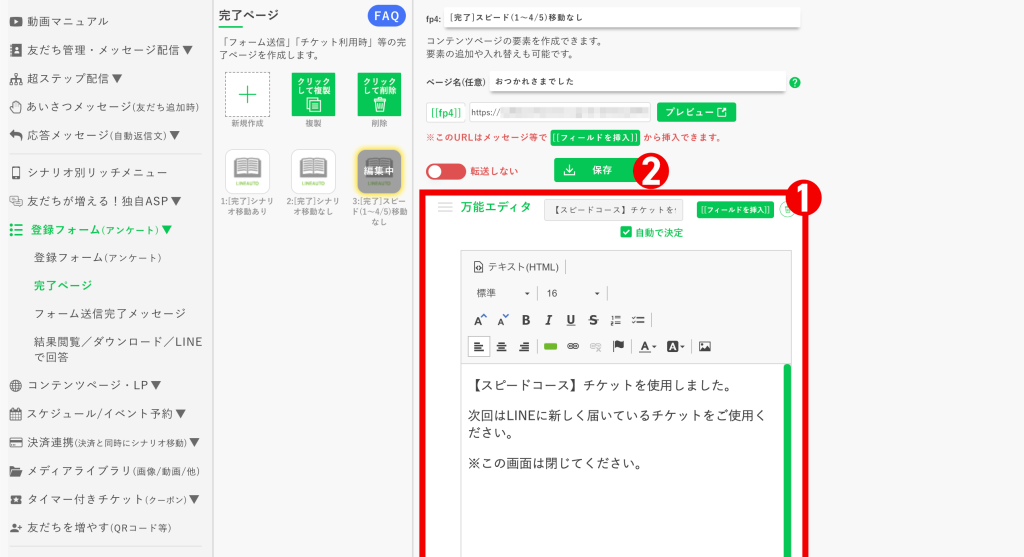
Task: Select the page thumbnail marked 編集中
Action: (x=379, y=171)
